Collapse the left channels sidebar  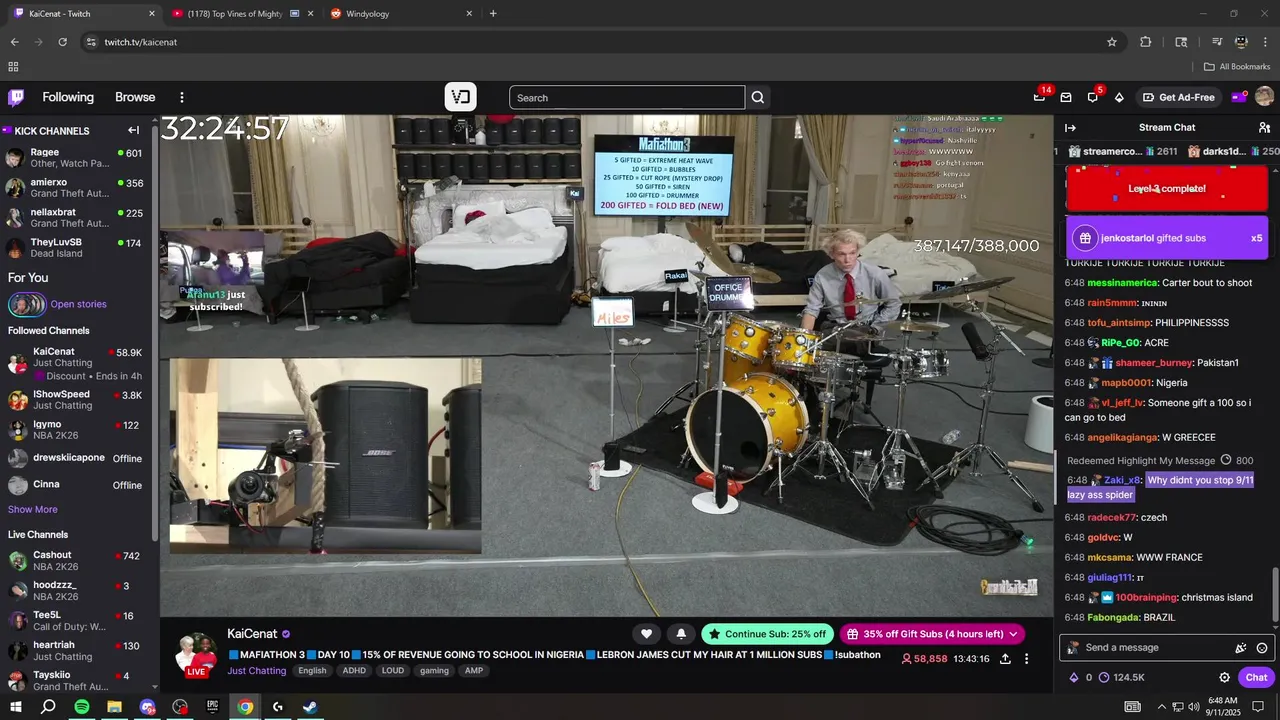[x=133, y=130]
